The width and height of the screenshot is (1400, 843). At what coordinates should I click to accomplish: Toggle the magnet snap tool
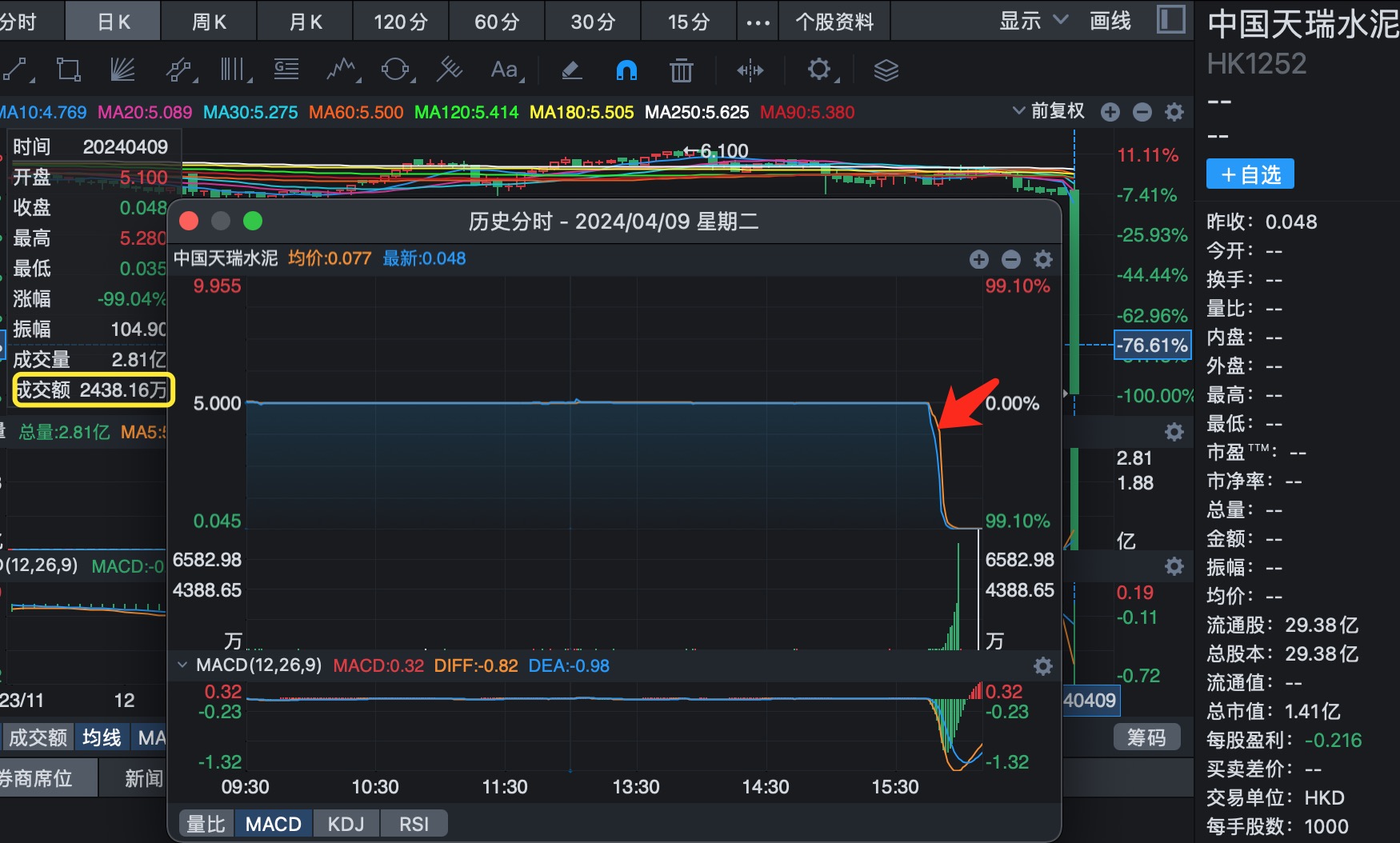626,70
